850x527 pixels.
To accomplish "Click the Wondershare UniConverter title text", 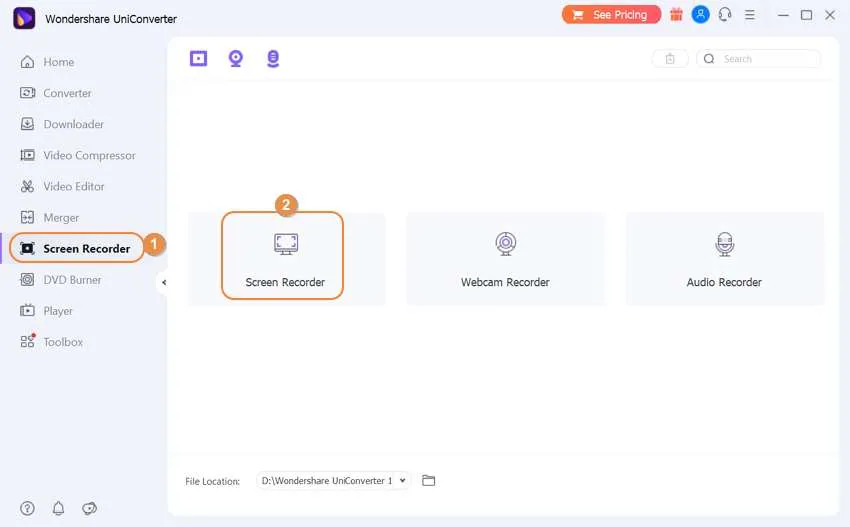I will [x=111, y=19].
